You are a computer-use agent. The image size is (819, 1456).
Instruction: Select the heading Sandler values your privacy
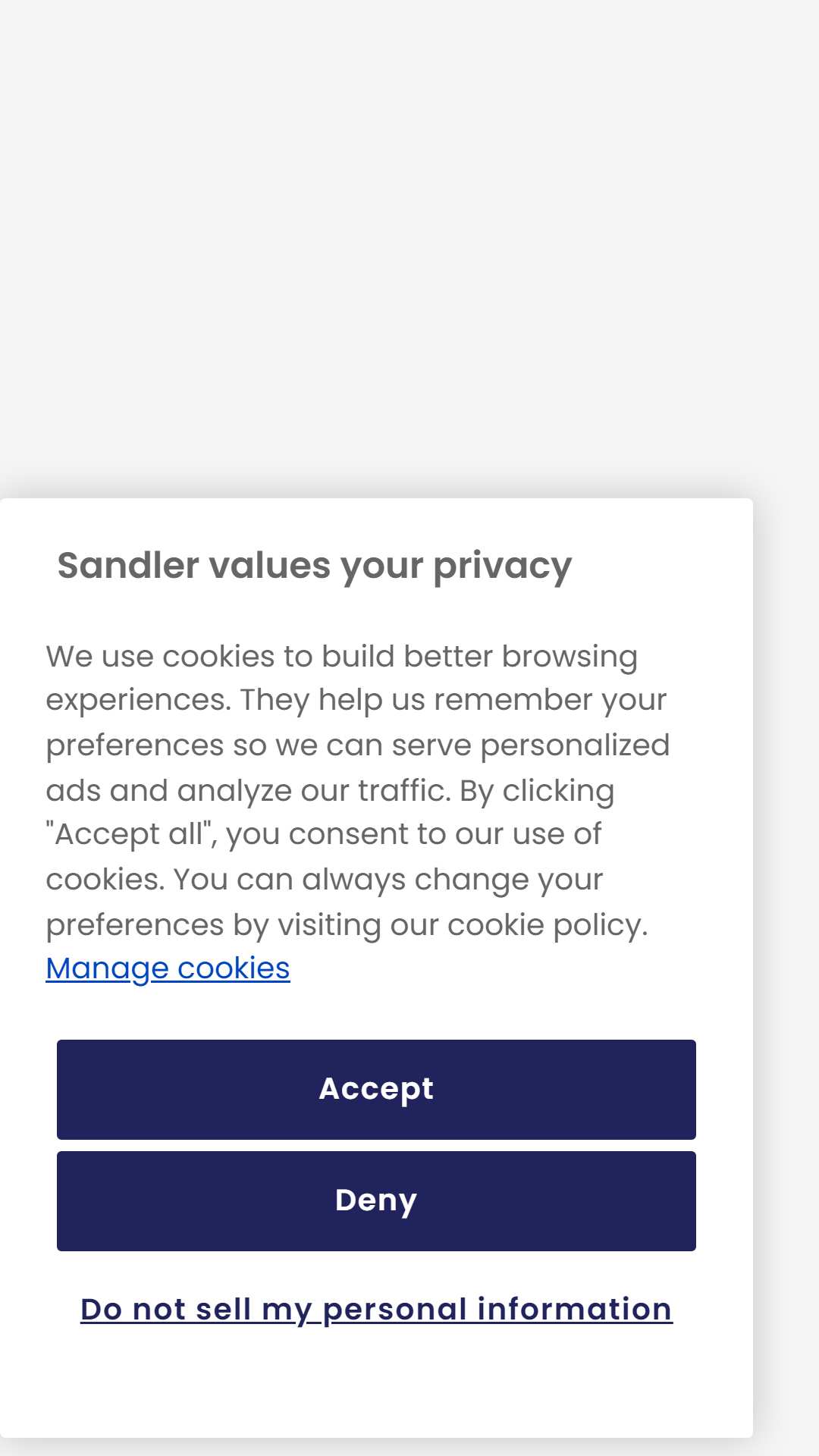click(315, 566)
